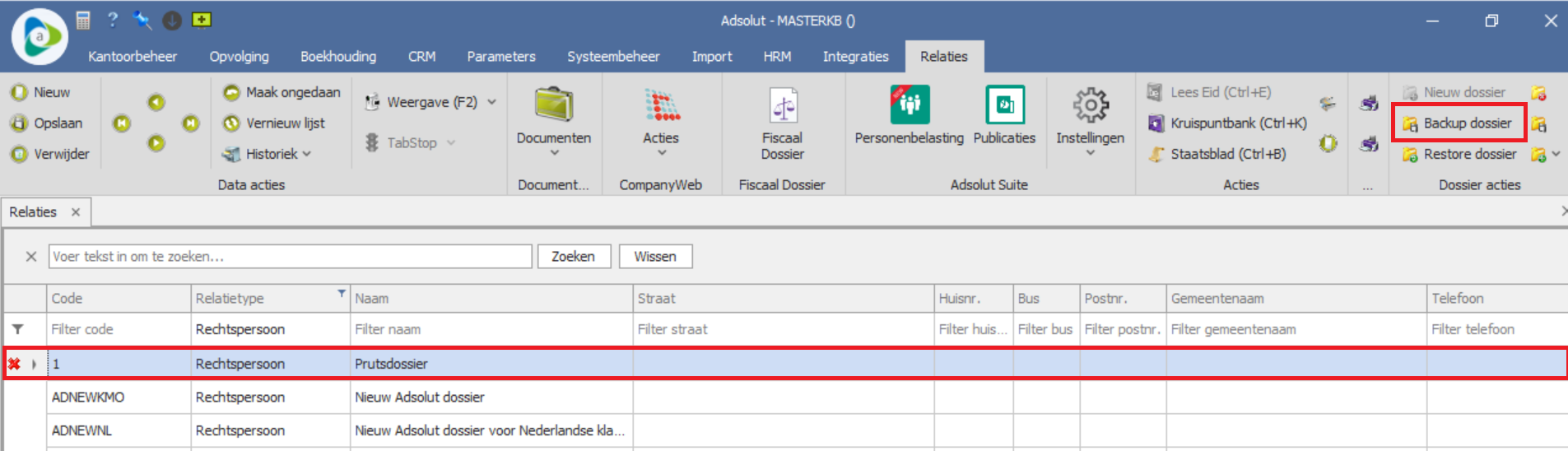Viewport: 1568px width, 451px height.
Task: Expand the Prutsdossier row indicator arrow
Action: pos(34,364)
